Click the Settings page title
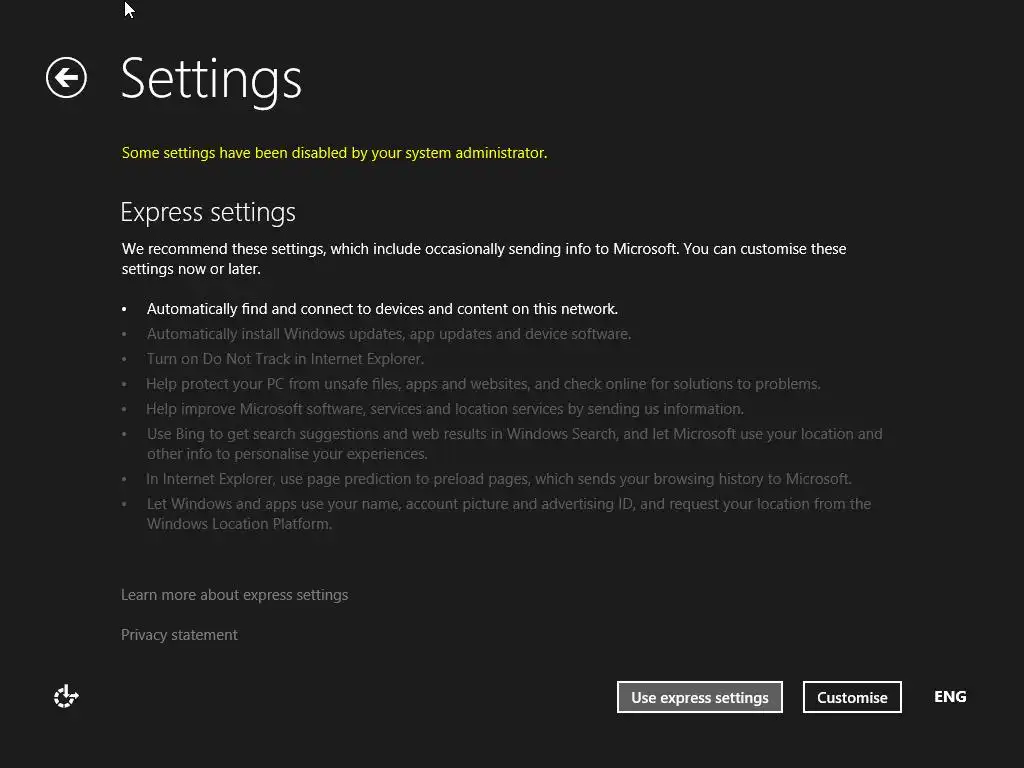Screen dimensions: 1024x768 click(211, 80)
